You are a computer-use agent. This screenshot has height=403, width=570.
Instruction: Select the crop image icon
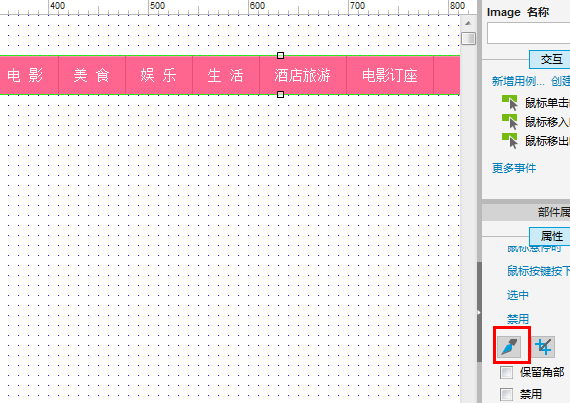click(x=543, y=346)
